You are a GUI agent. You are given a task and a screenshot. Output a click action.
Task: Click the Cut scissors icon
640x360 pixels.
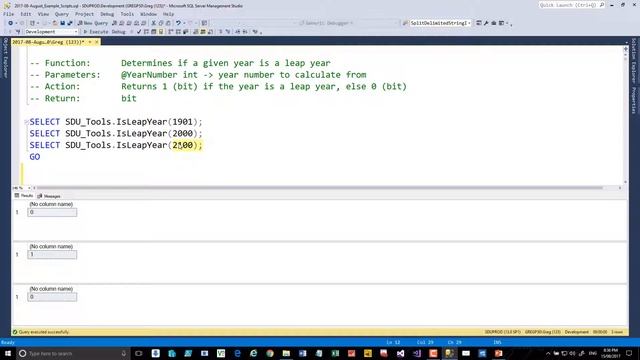coord(153,23)
